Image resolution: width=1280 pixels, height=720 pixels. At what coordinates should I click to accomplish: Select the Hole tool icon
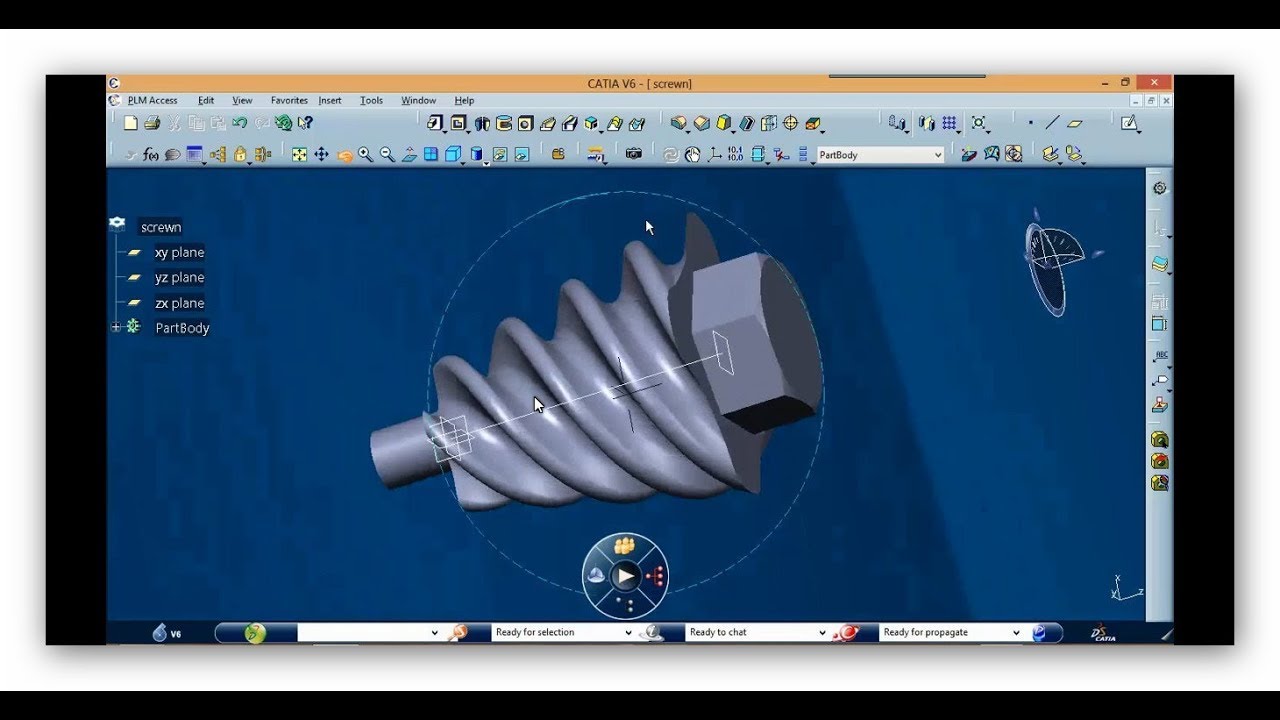[526, 123]
